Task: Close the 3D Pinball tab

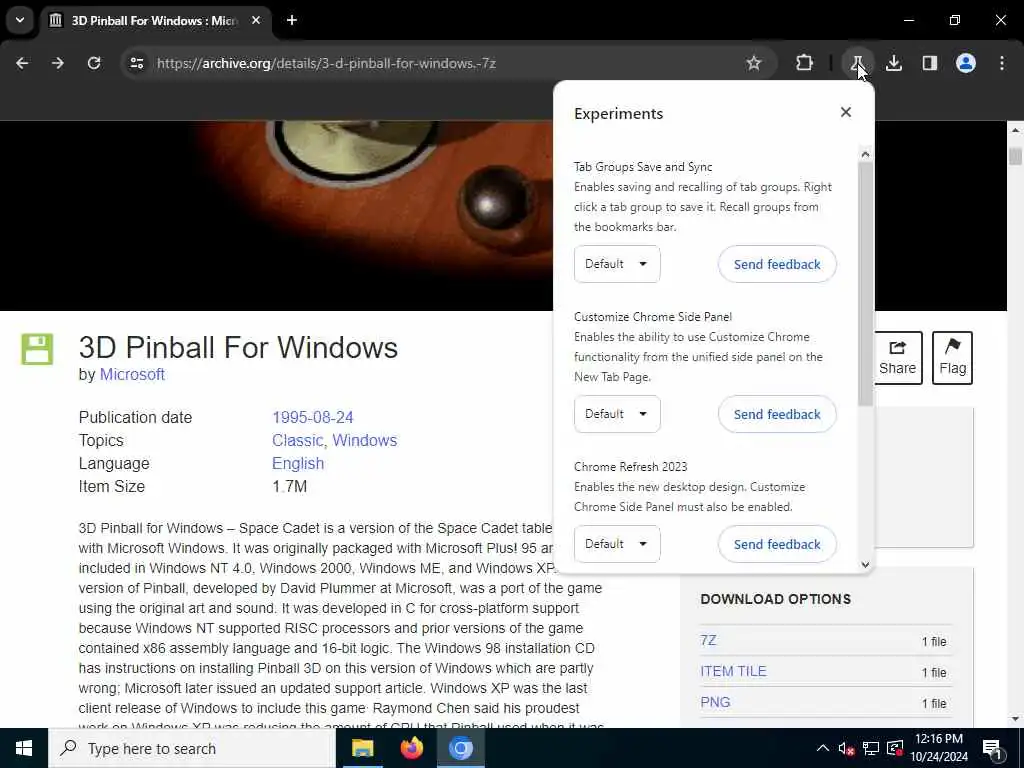Action: pyautogui.click(x=256, y=20)
